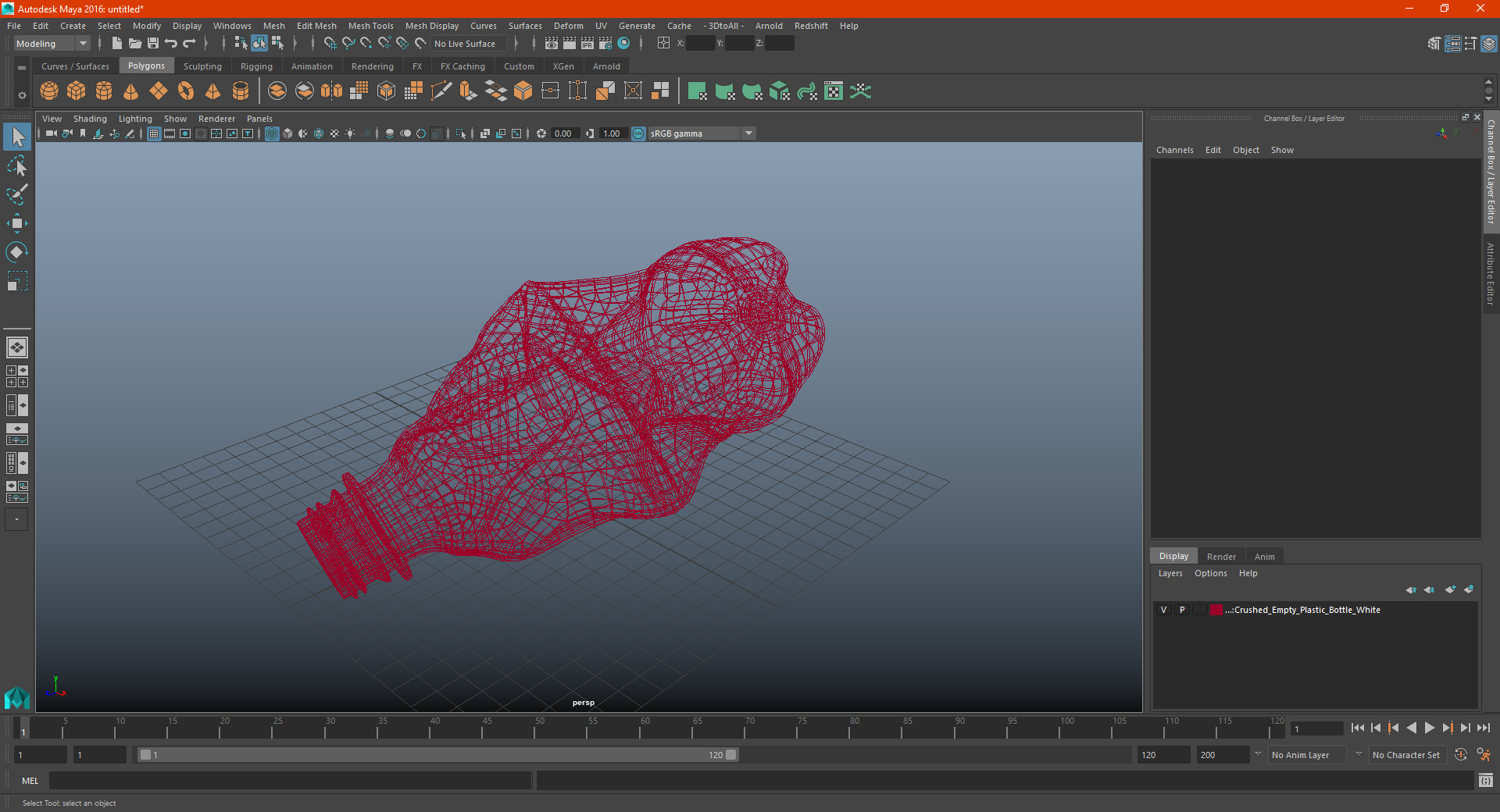1500x812 pixels.
Task: Create a polygon cone from the shelf
Action: pyautogui.click(x=131, y=91)
